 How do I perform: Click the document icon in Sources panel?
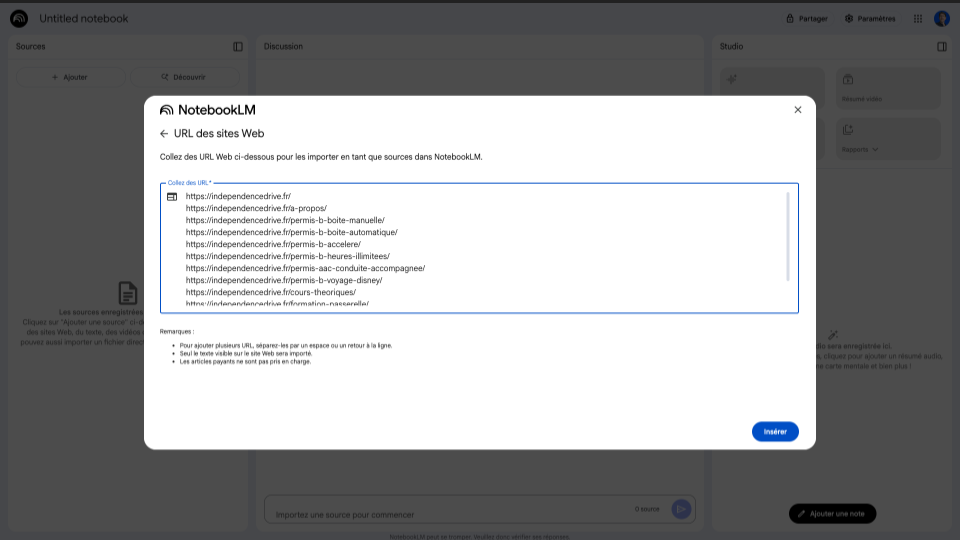tap(127, 293)
